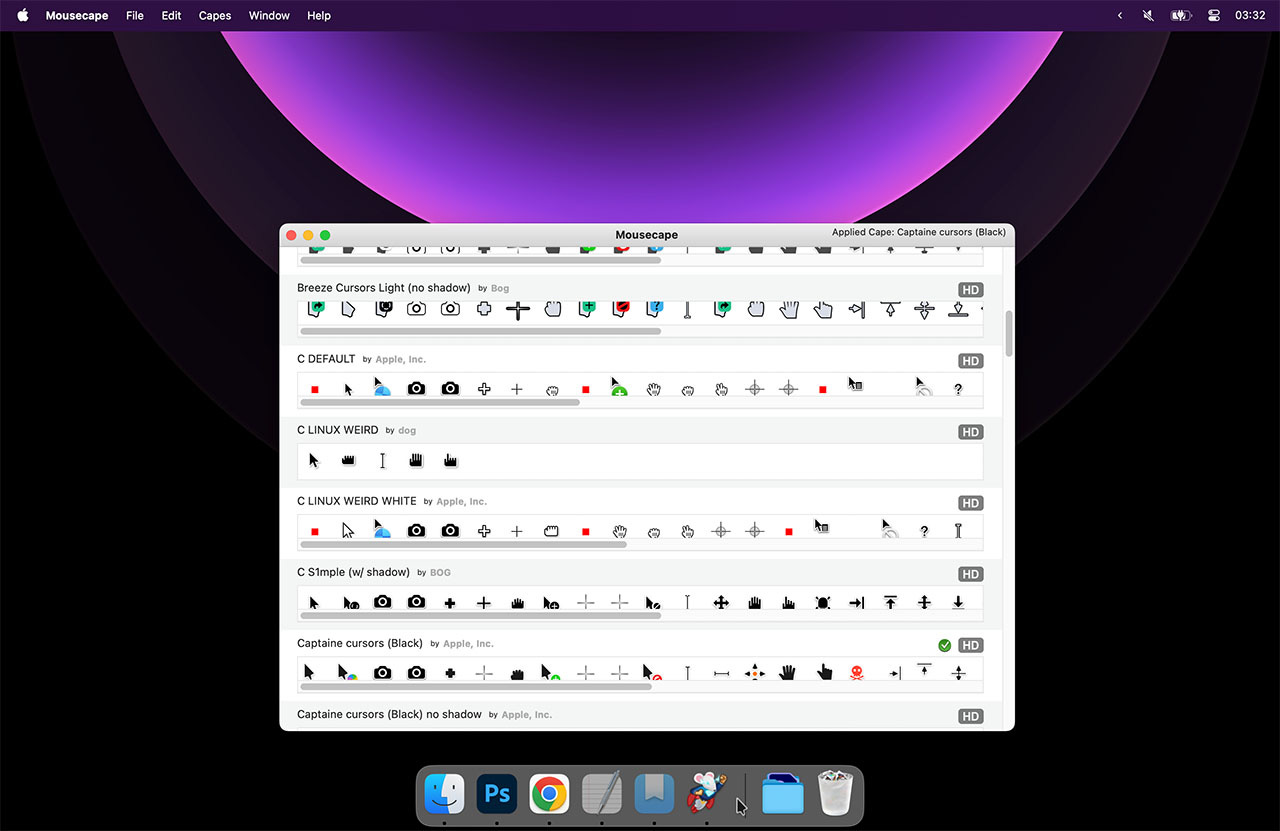Open Google Chrome from the Dock
The width and height of the screenshot is (1280, 831).
pos(549,794)
